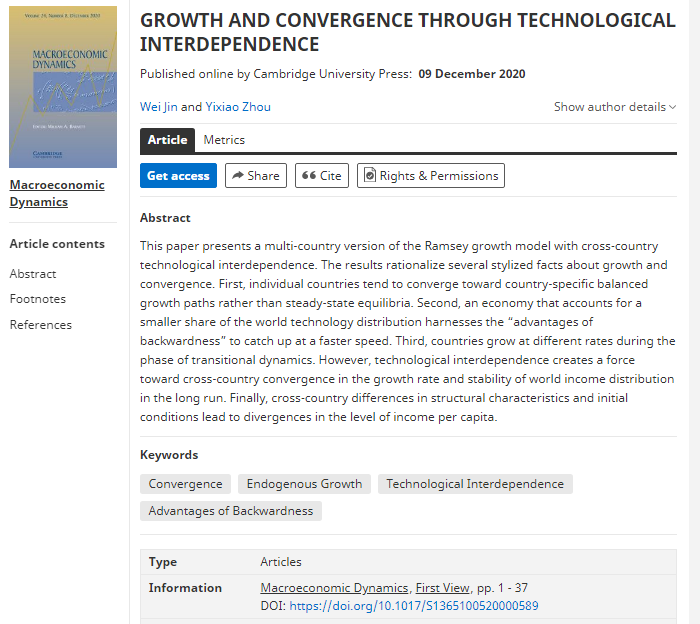Expand Show author details chevron
Viewport: 700px width, 624px height.
pos(672,108)
